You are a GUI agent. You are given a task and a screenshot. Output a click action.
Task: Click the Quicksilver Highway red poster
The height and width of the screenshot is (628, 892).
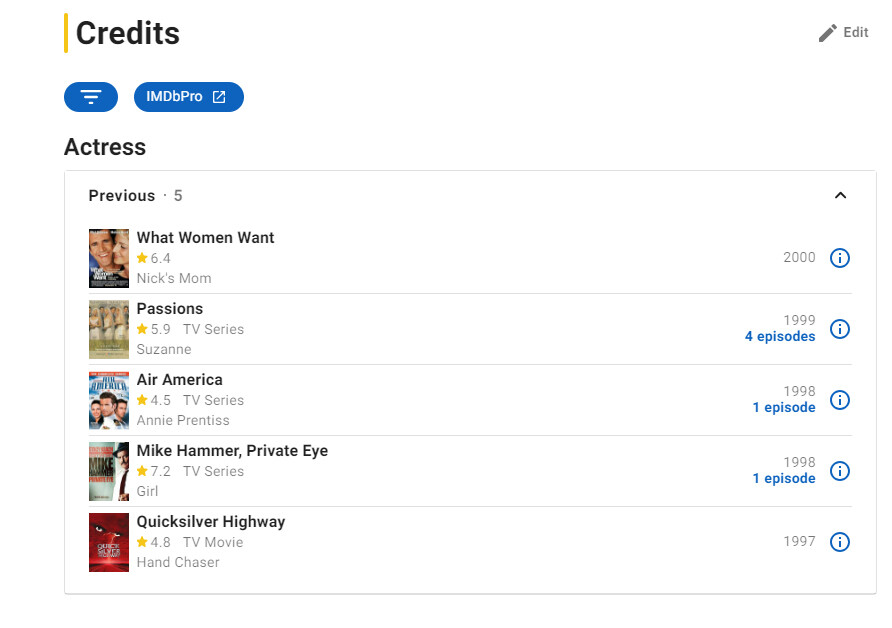point(109,543)
